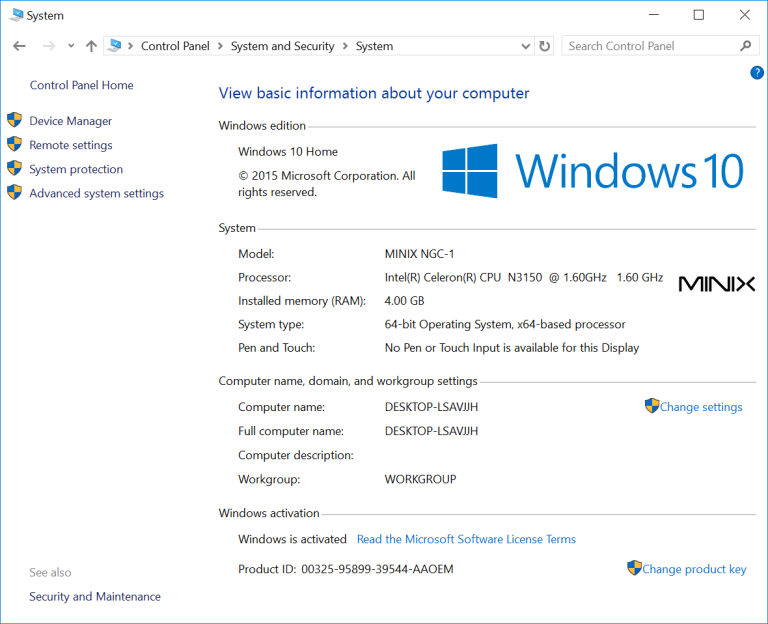This screenshot has height=624, width=768.
Task: Select the System breadcrumb
Action: tap(374, 46)
